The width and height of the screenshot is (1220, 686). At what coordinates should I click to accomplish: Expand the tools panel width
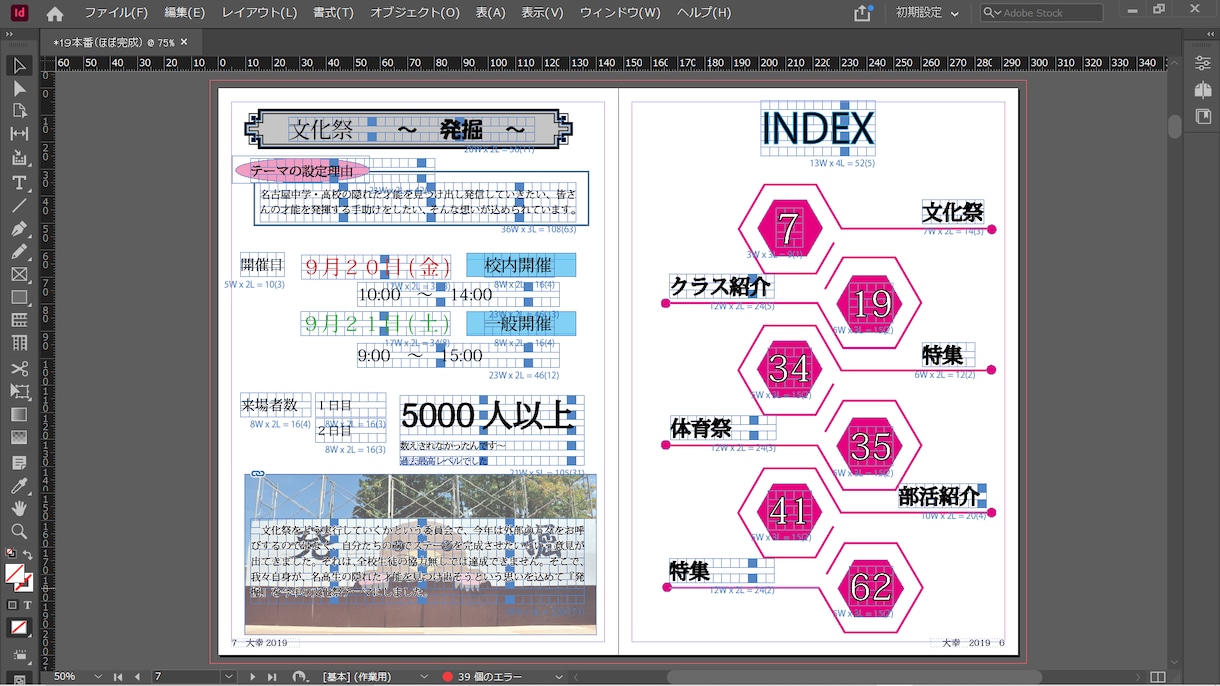click(x=10, y=33)
